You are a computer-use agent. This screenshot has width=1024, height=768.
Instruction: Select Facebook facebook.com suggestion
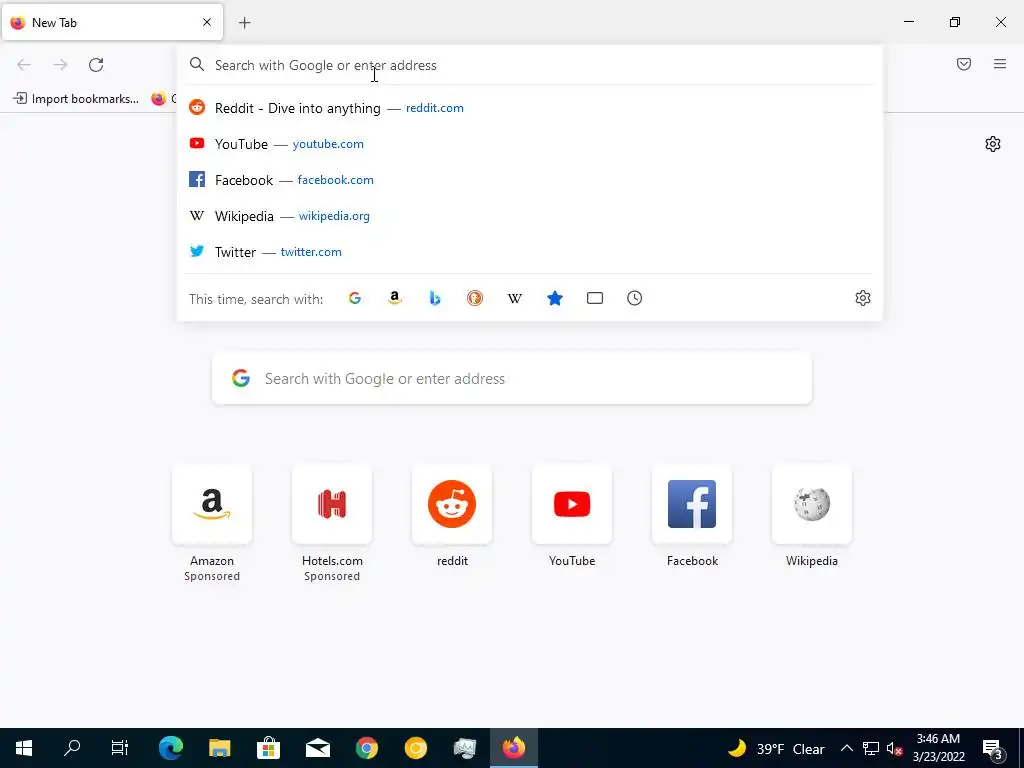coord(530,180)
